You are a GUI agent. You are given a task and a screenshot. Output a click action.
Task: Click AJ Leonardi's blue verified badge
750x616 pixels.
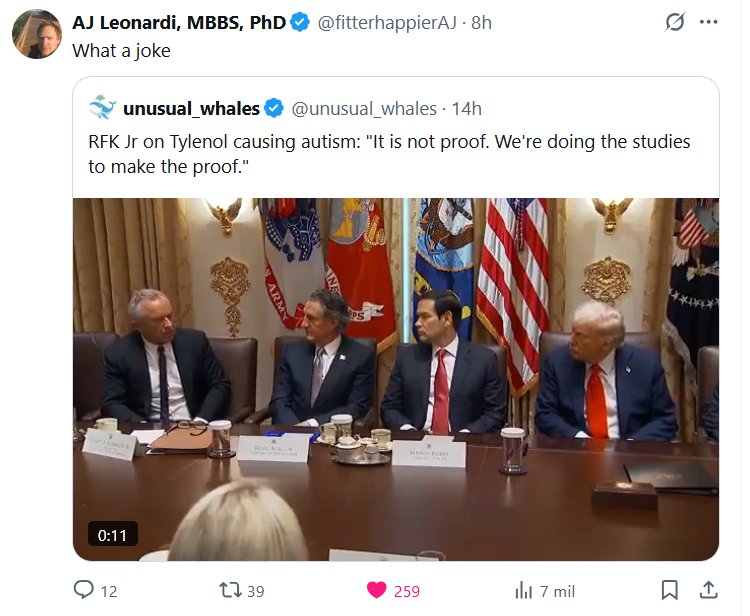[x=300, y=23]
